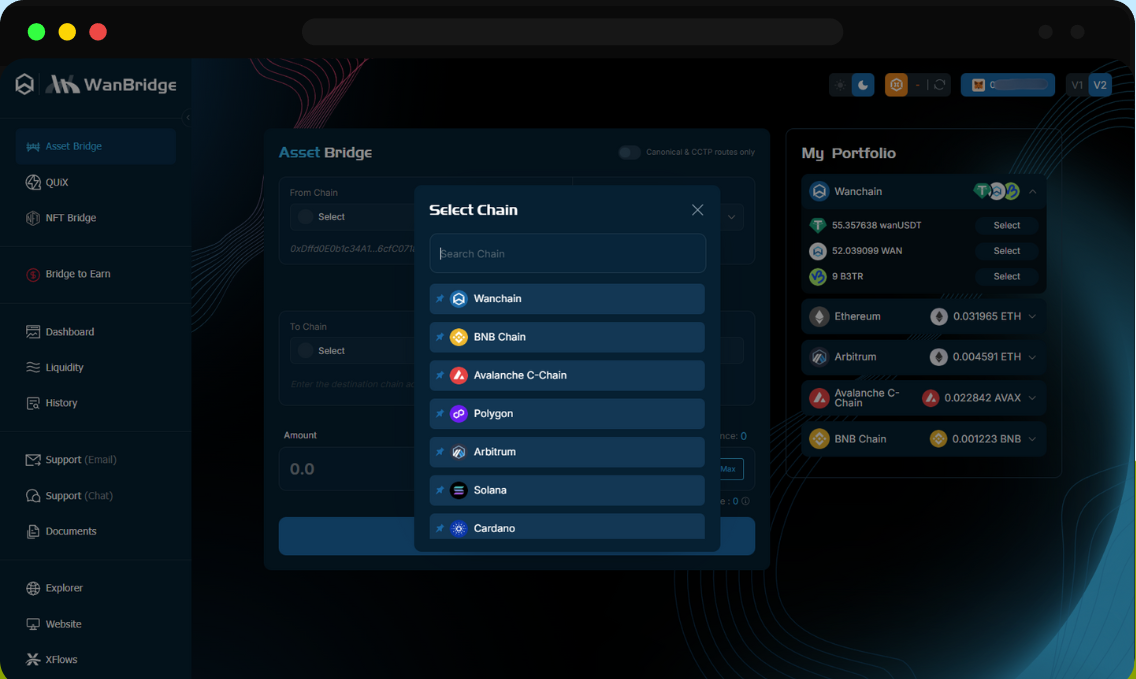
Task: Click the pin icon beside Arbitrum
Action: pos(440,452)
